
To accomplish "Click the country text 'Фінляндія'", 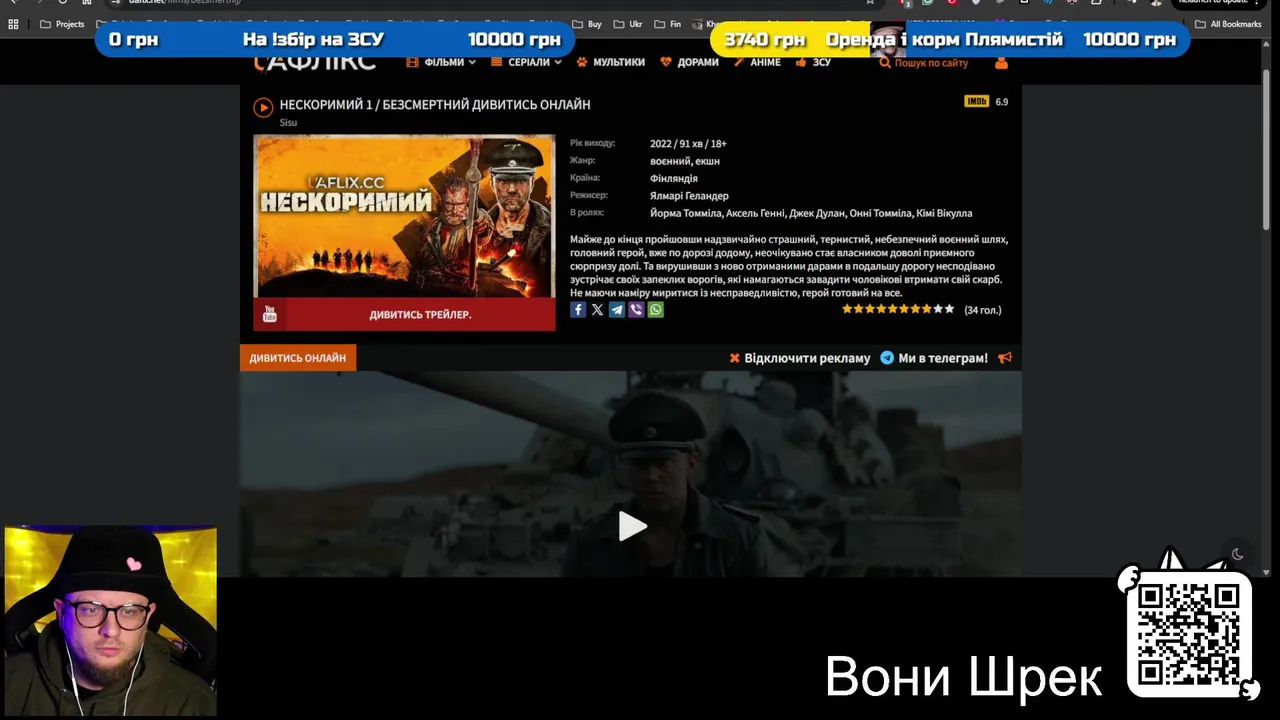I will point(674,179).
